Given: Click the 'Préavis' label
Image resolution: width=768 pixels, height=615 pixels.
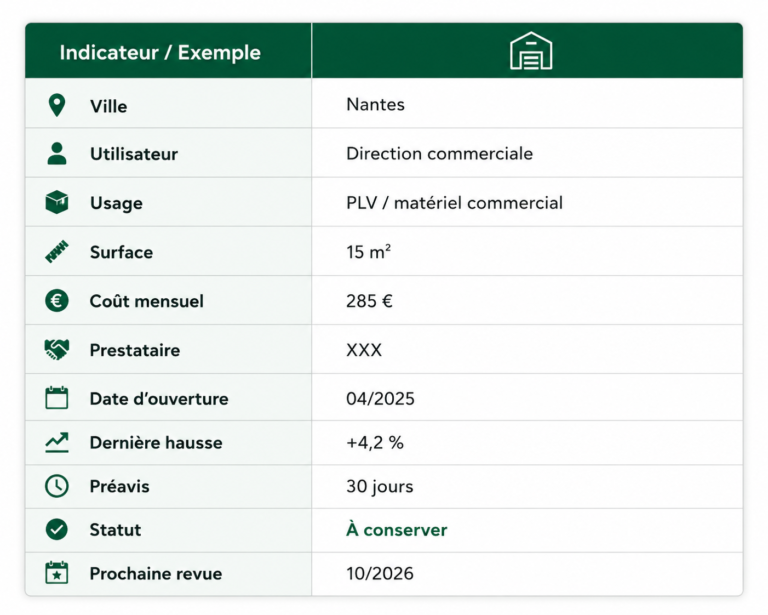Looking at the screenshot, I should [120, 486].
